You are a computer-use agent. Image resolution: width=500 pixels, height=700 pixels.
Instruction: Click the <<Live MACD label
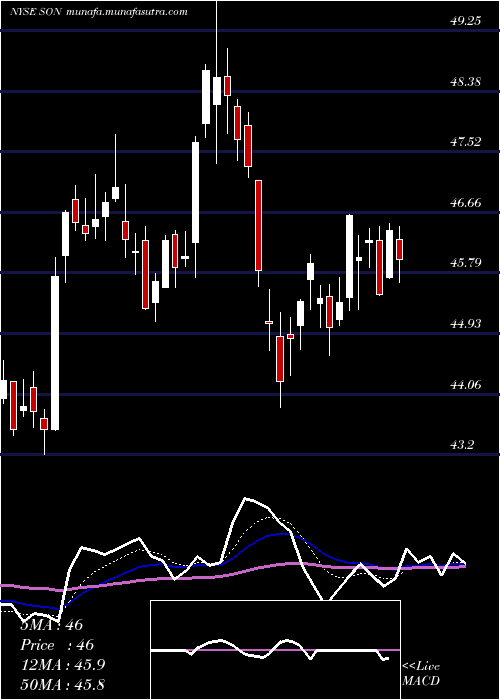[421, 674]
